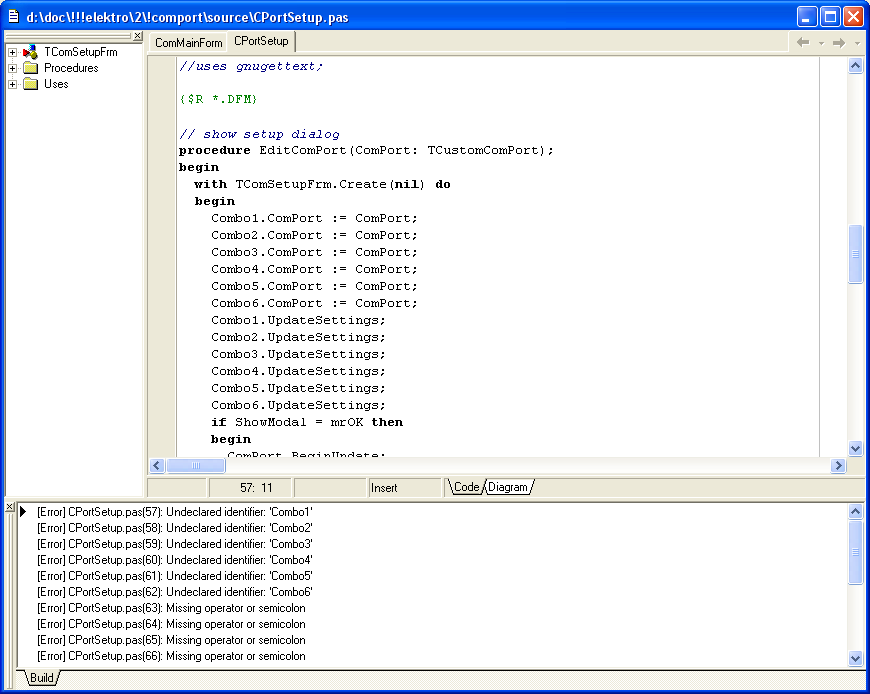Click the current error arrow marker
The height and width of the screenshot is (694, 870).
pos(23,511)
